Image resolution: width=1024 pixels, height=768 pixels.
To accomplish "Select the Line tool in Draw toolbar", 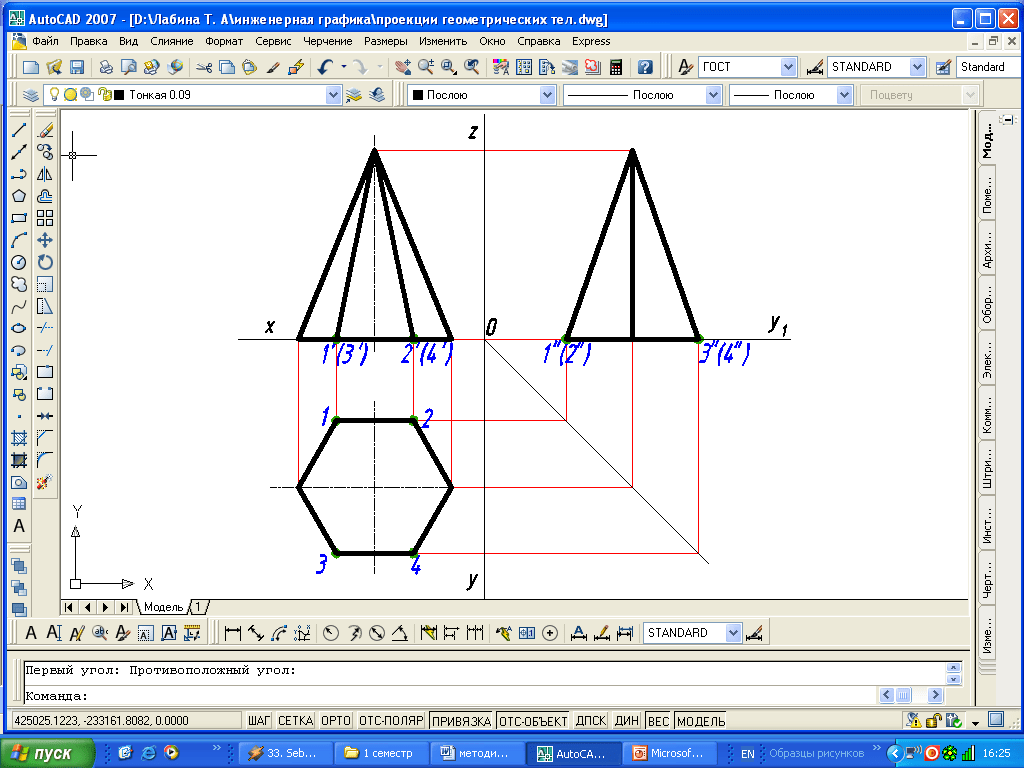I will 19,130.
